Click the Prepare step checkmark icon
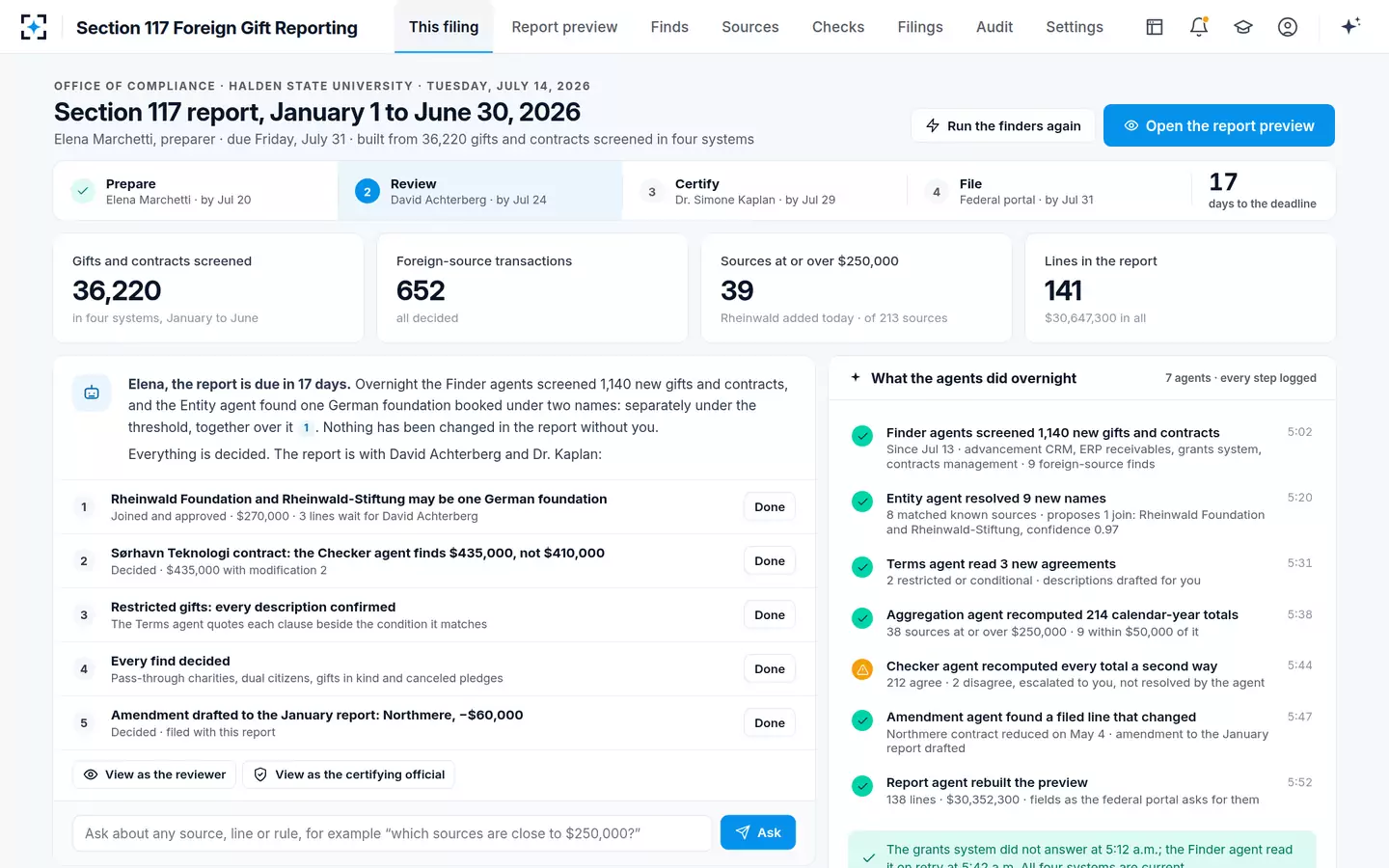The width and height of the screenshot is (1389, 868). tap(83, 191)
